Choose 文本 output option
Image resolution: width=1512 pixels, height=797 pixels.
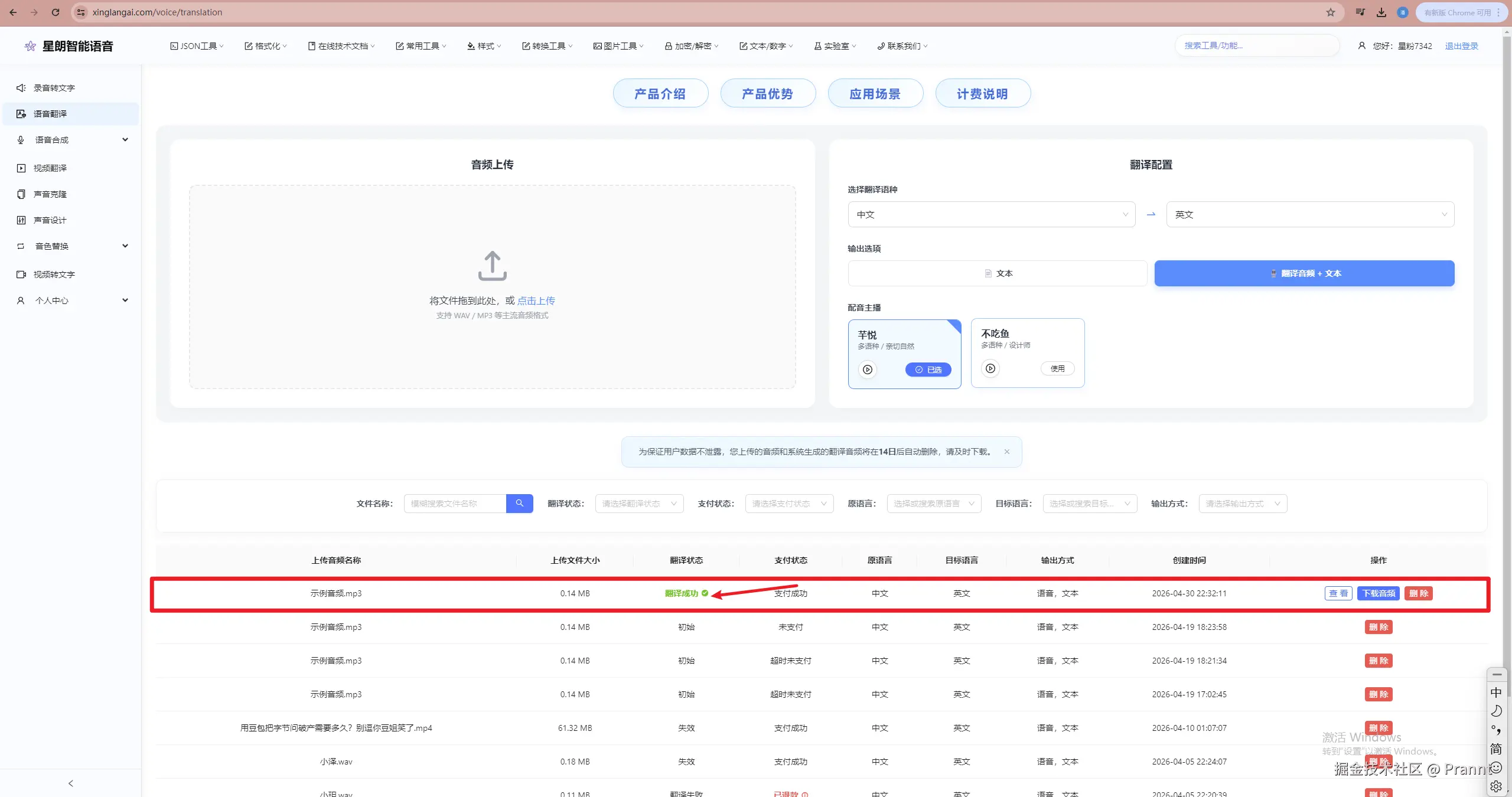point(998,273)
